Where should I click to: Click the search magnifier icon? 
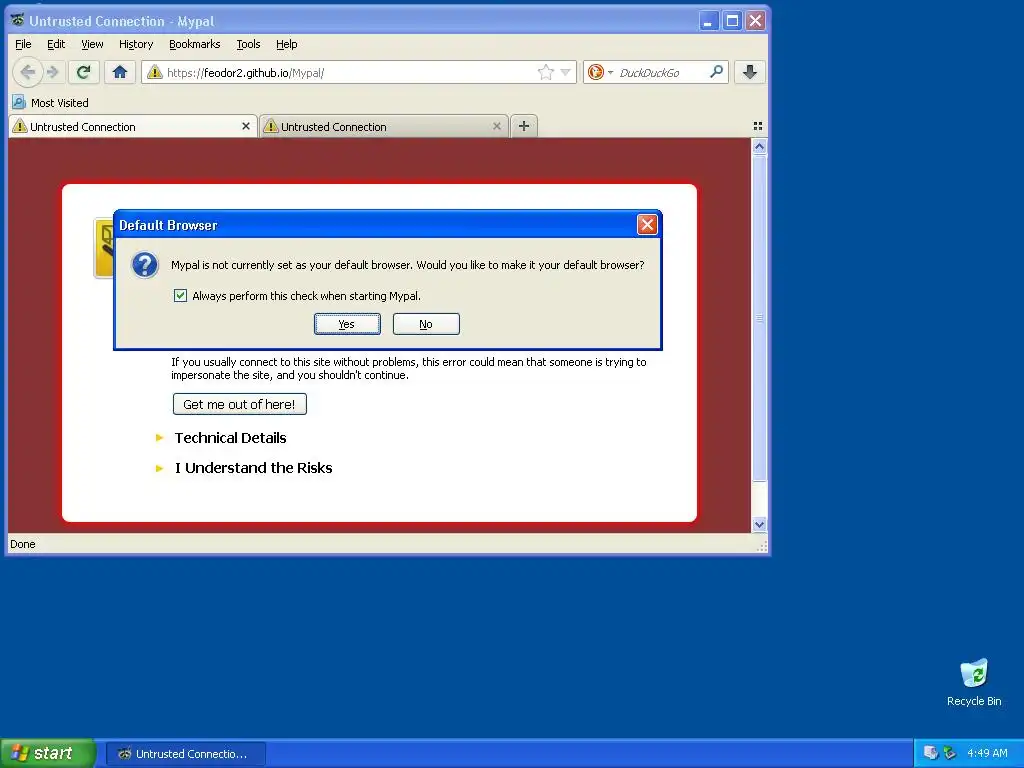coord(716,72)
